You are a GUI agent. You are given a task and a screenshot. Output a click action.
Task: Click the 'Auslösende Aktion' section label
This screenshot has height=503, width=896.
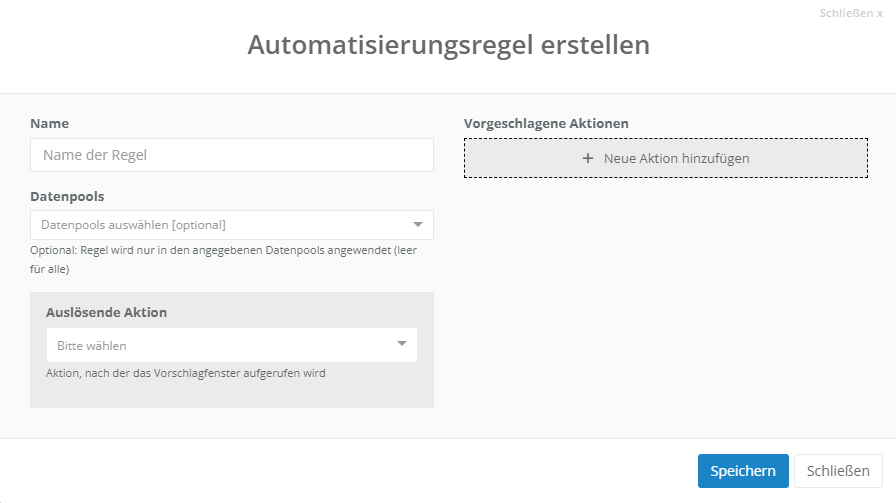click(106, 312)
